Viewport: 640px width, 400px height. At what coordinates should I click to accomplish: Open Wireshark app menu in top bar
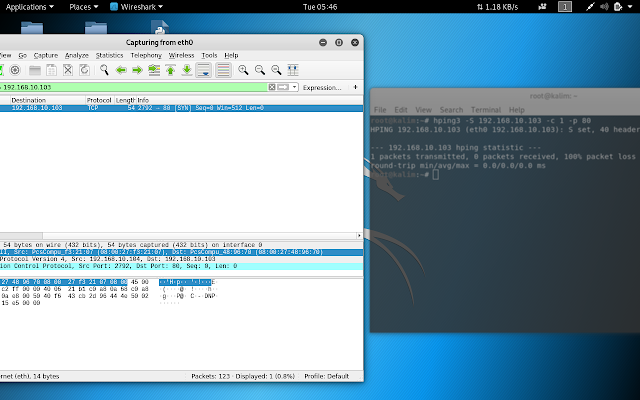(x=137, y=7)
